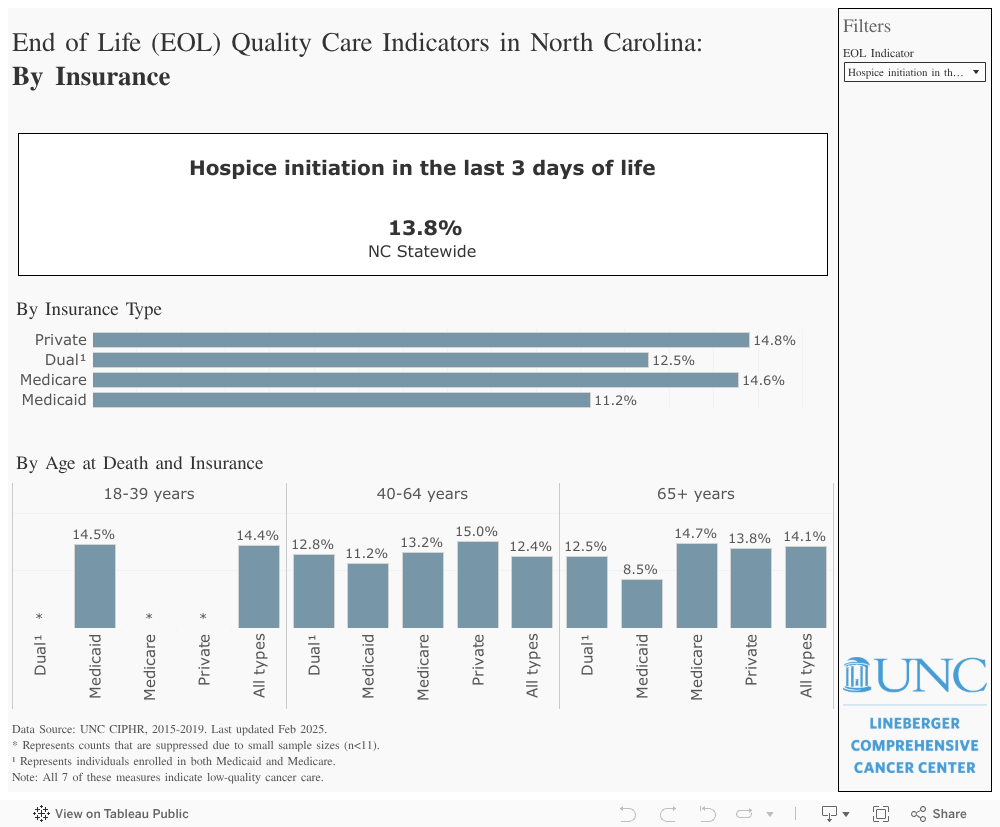Image resolution: width=1000 pixels, height=827 pixels.
Task: Click the Undo arrow icon
Action: tap(628, 814)
